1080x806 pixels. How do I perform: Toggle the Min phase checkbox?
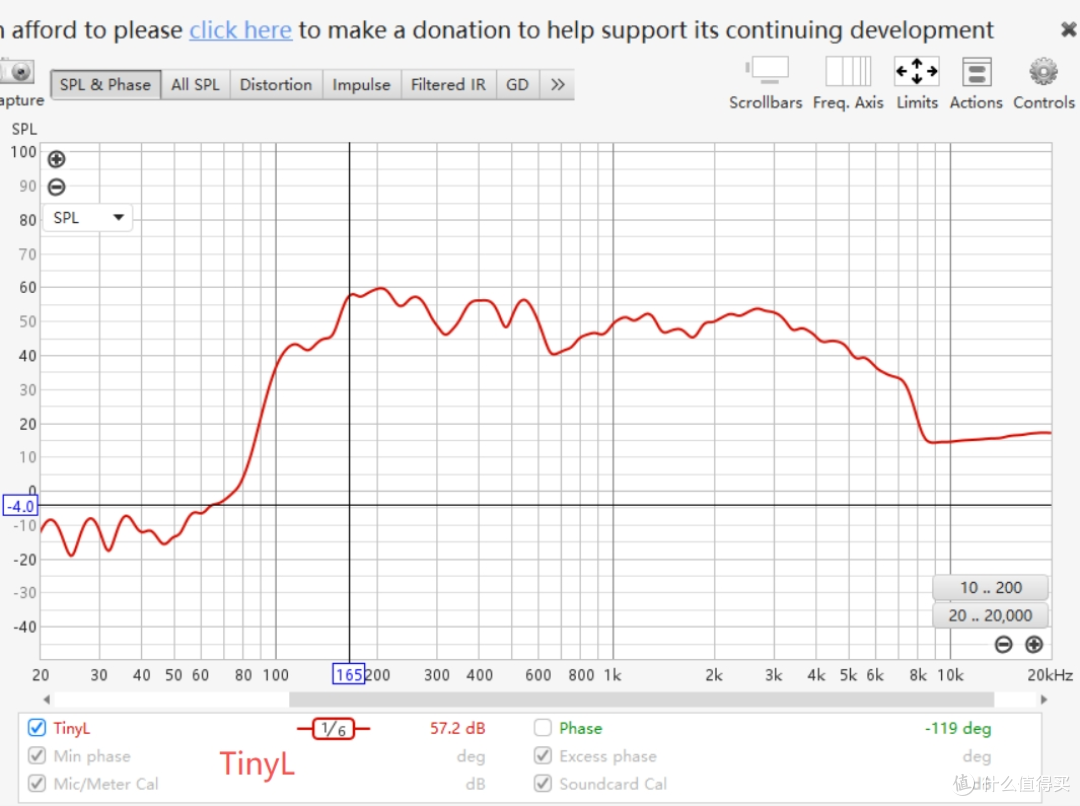pyautogui.click(x=37, y=756)
